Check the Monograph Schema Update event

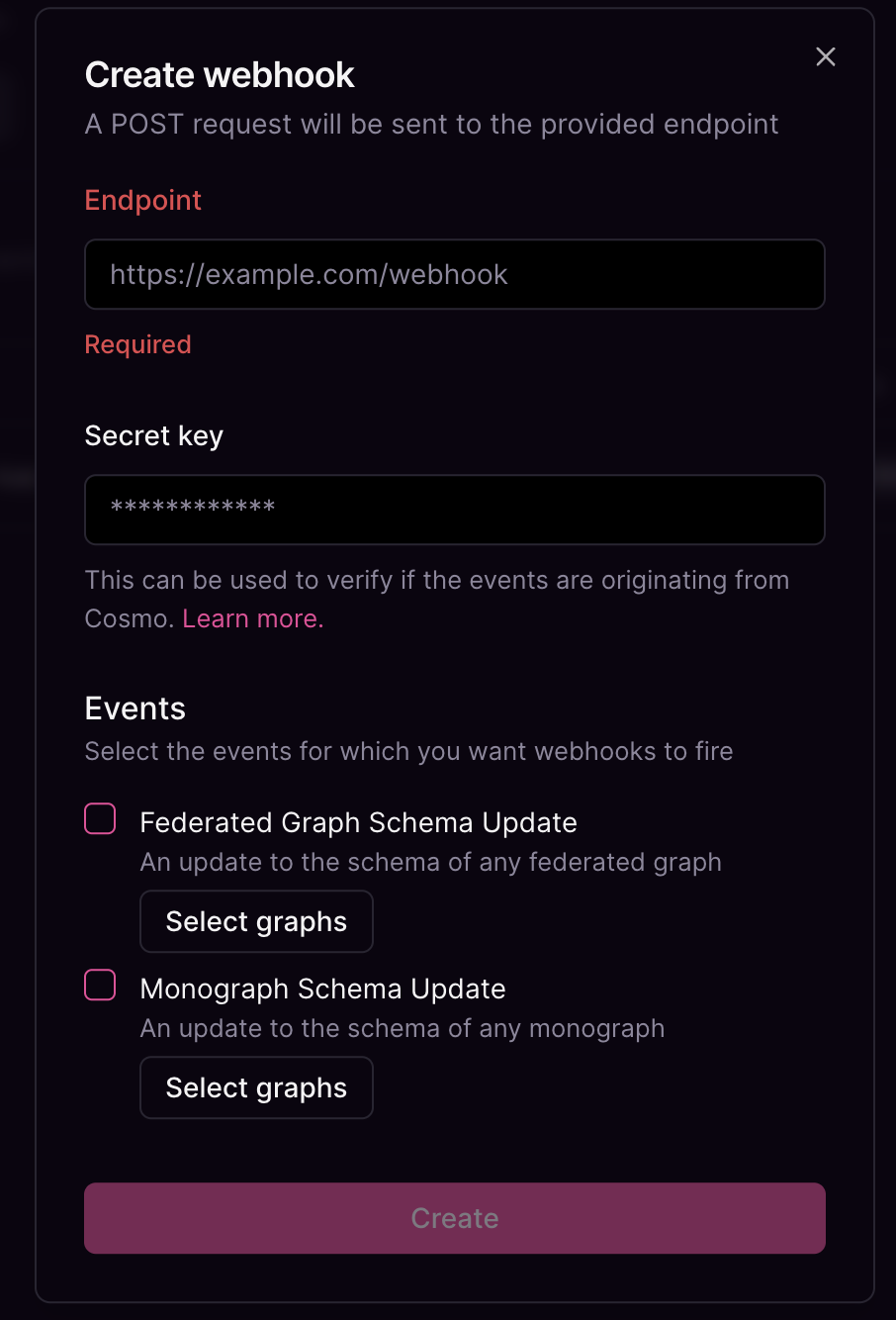click(99, 985)
